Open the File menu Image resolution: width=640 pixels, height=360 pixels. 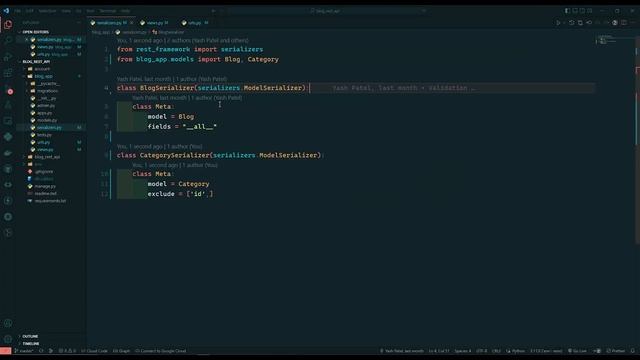coord(18,11)
